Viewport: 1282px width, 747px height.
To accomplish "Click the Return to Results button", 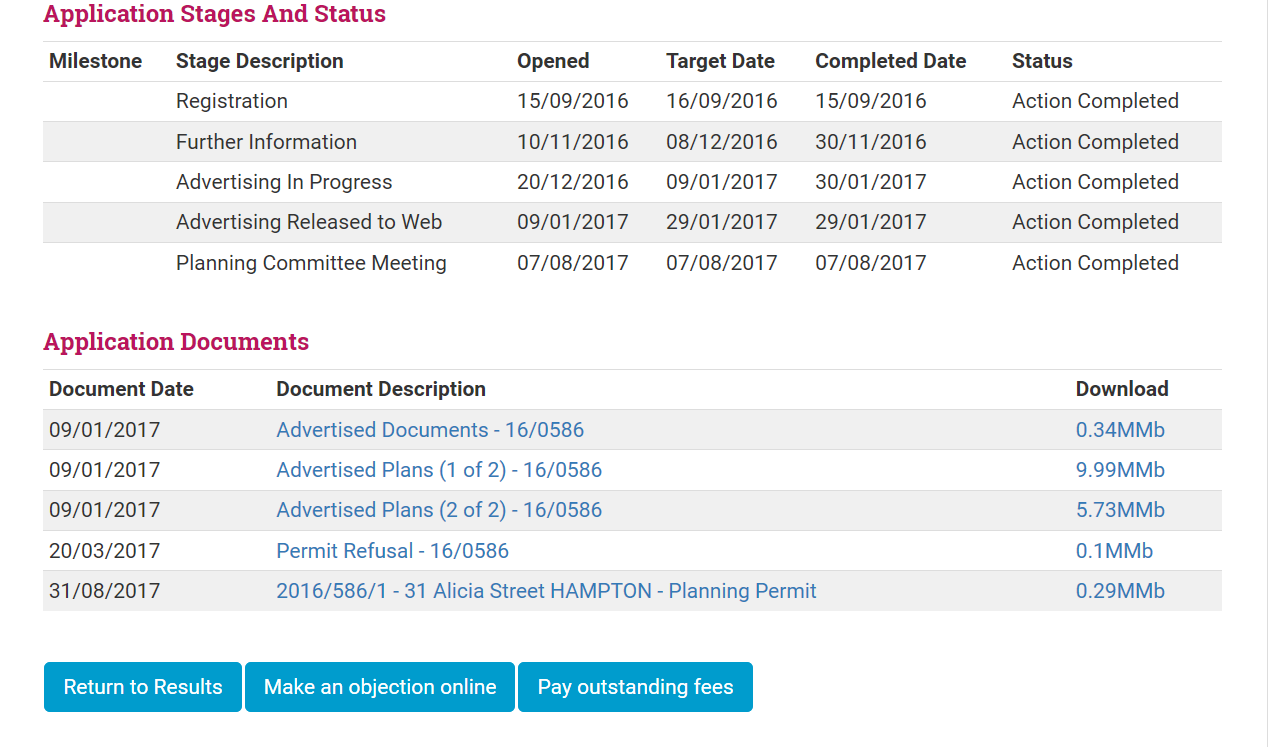I will click(143, 687).
